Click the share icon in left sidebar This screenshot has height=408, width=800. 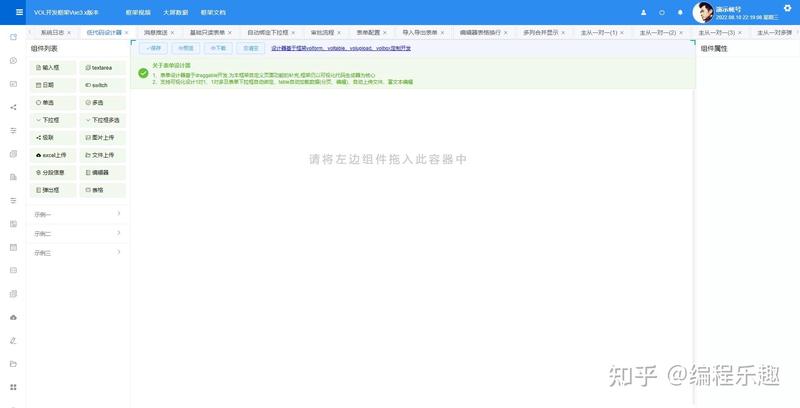(13, 107)
